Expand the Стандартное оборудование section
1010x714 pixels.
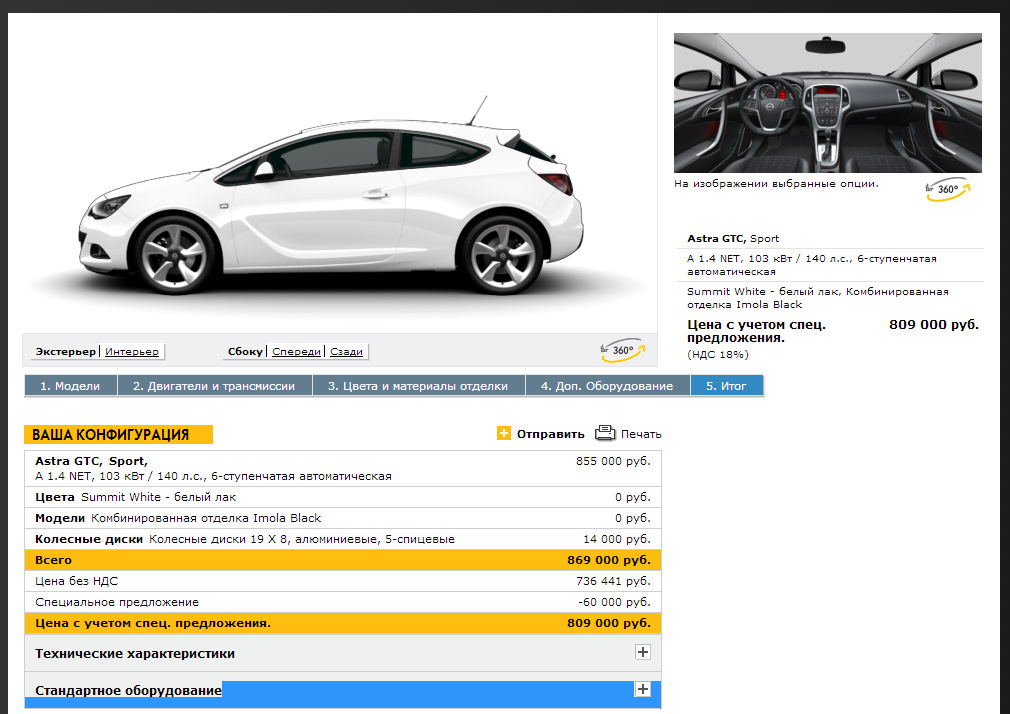(642, 689)
